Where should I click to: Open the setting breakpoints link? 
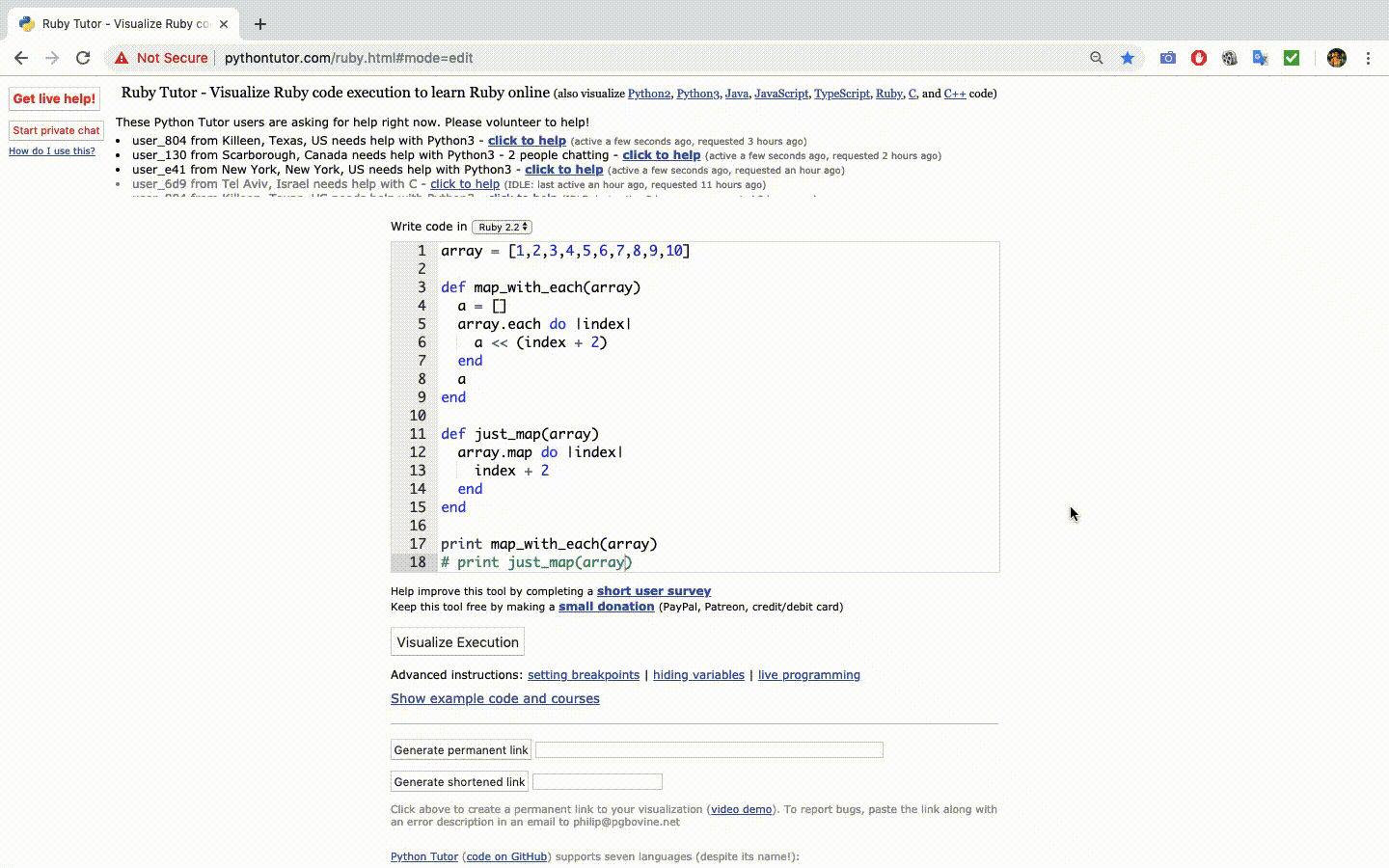pyautogui.click(x=584, y=675)
